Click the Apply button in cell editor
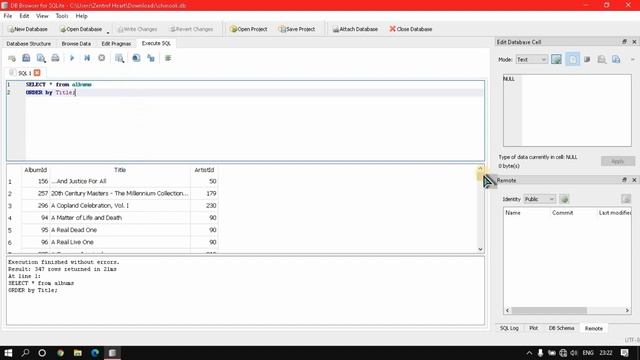The height and width of the screenshot is (360, 640). (618, 161)
